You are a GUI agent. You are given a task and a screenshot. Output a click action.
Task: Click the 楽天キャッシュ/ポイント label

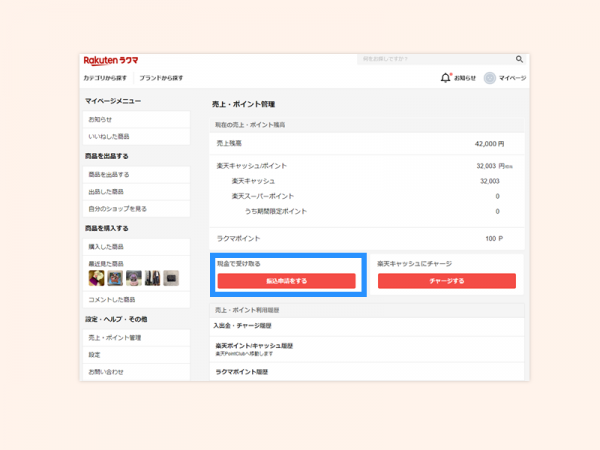(252, 166)
